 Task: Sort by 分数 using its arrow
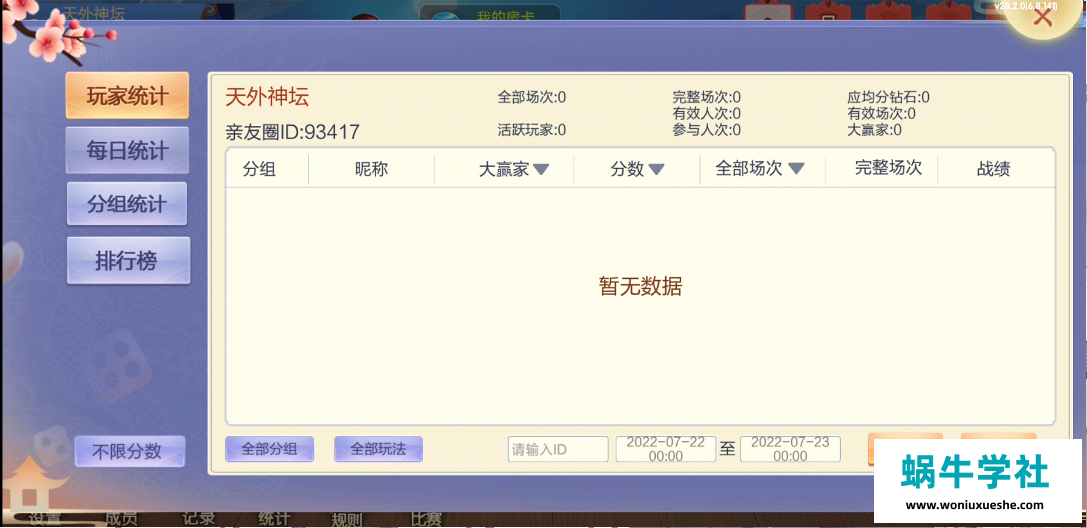click(656, 170)
